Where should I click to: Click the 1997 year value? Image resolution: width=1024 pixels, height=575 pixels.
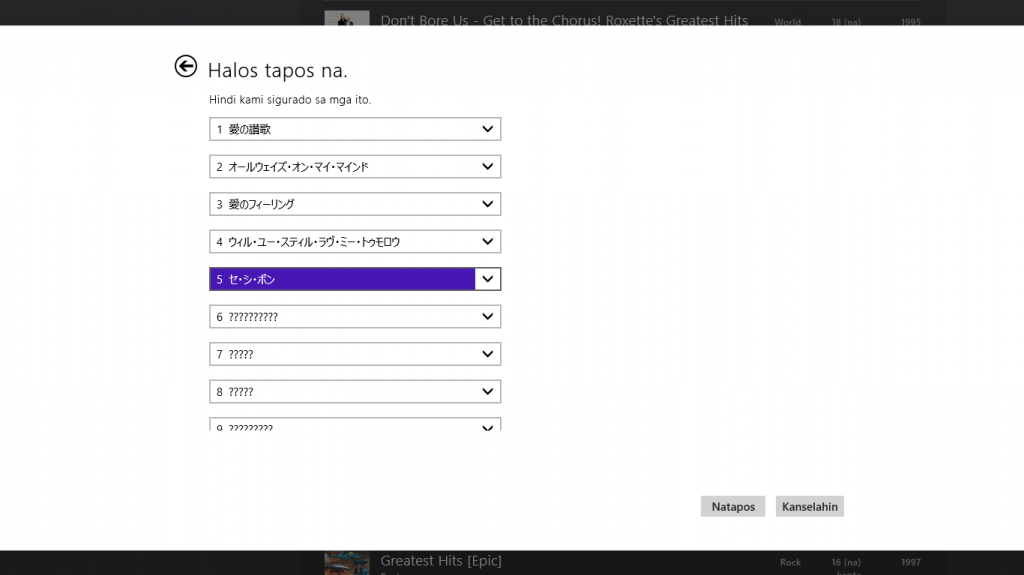910,562
